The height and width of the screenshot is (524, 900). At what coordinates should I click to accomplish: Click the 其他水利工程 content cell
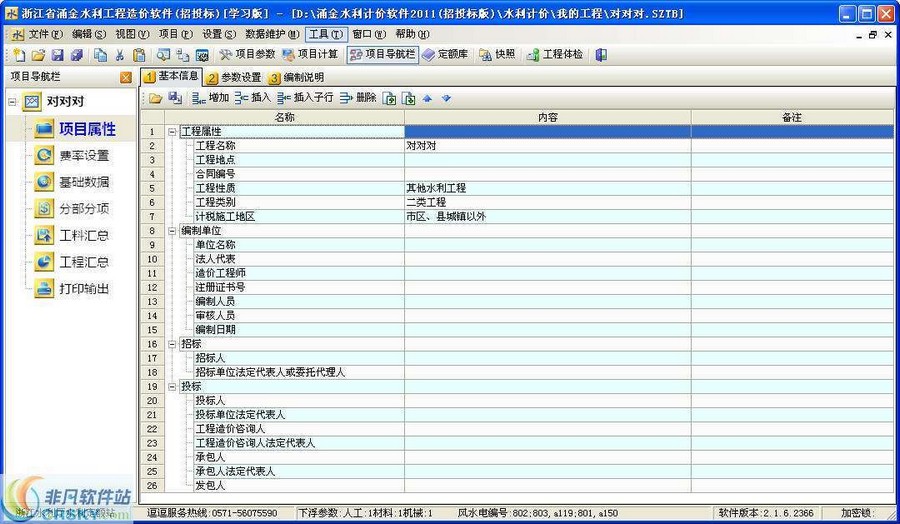(x=548, y=188)
